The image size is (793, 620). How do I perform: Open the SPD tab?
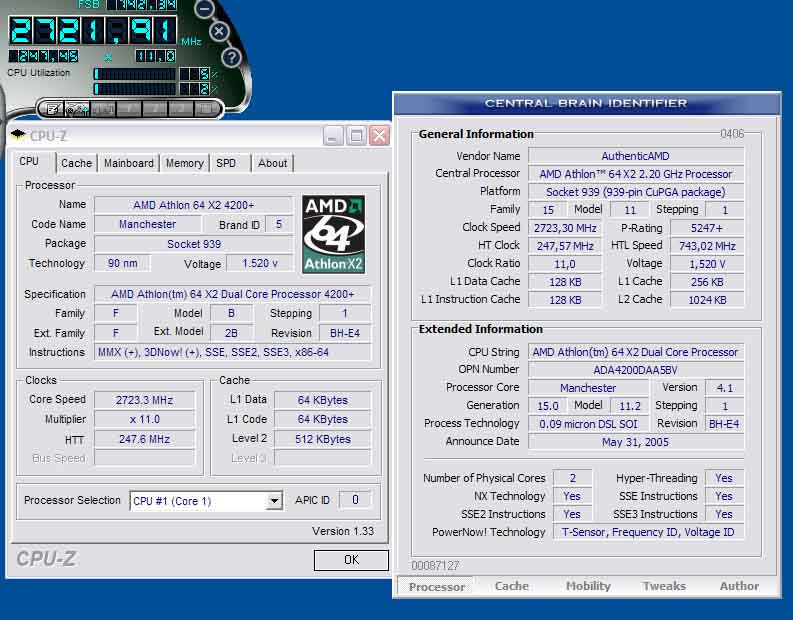point(226,163)
